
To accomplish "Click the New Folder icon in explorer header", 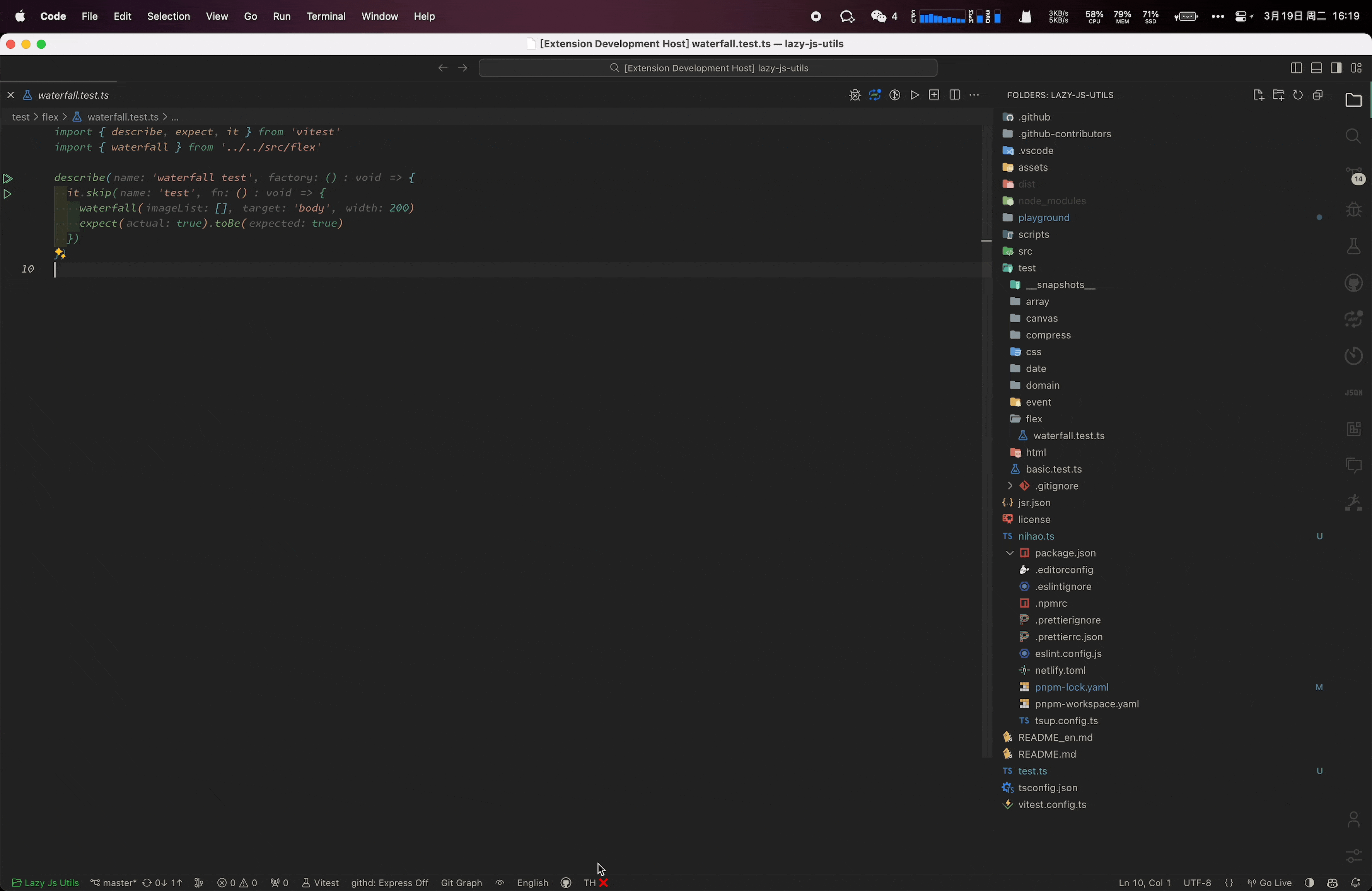I will tap(1278, 95).
